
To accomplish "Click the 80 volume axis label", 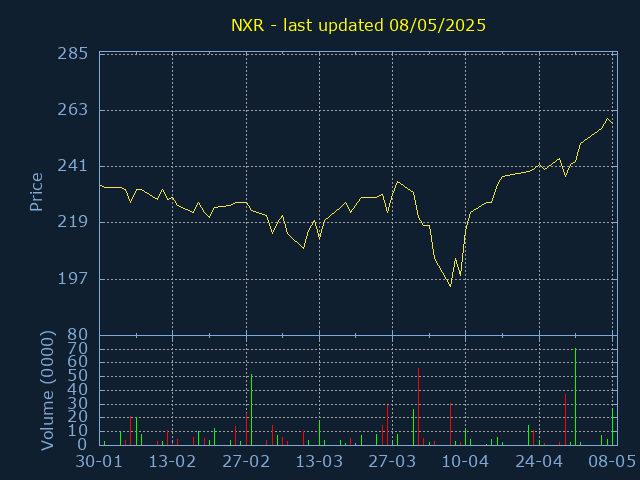I will pyautogui.click(x=78, y=335).
